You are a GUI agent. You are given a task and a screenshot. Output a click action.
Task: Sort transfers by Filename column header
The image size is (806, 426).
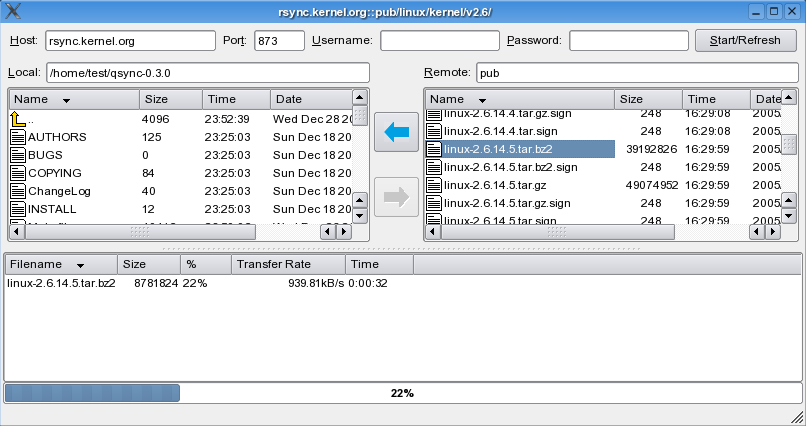(x=61, y=264)
